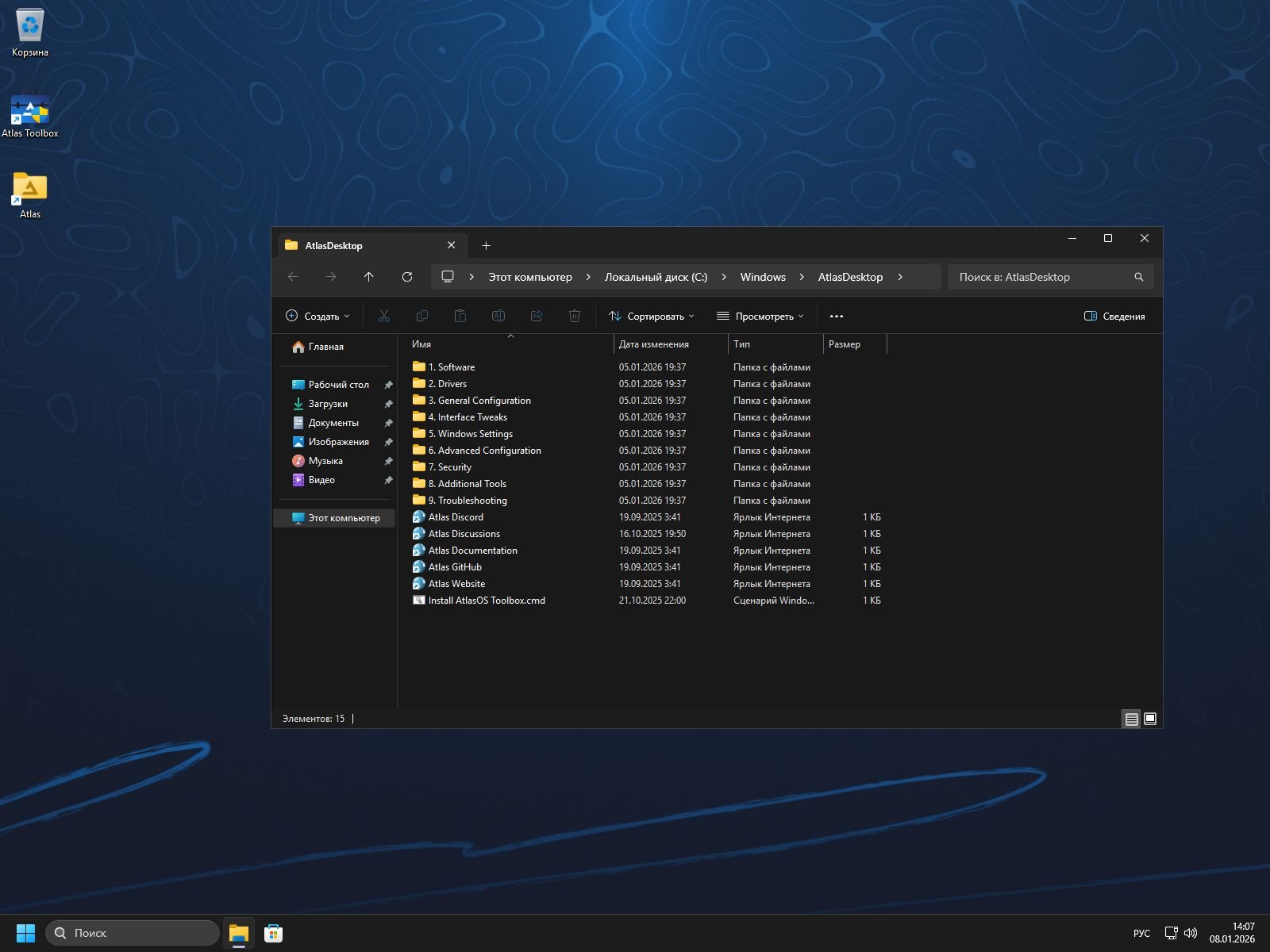Expand the Сортировать dropdown

click(x=651, y=316)
